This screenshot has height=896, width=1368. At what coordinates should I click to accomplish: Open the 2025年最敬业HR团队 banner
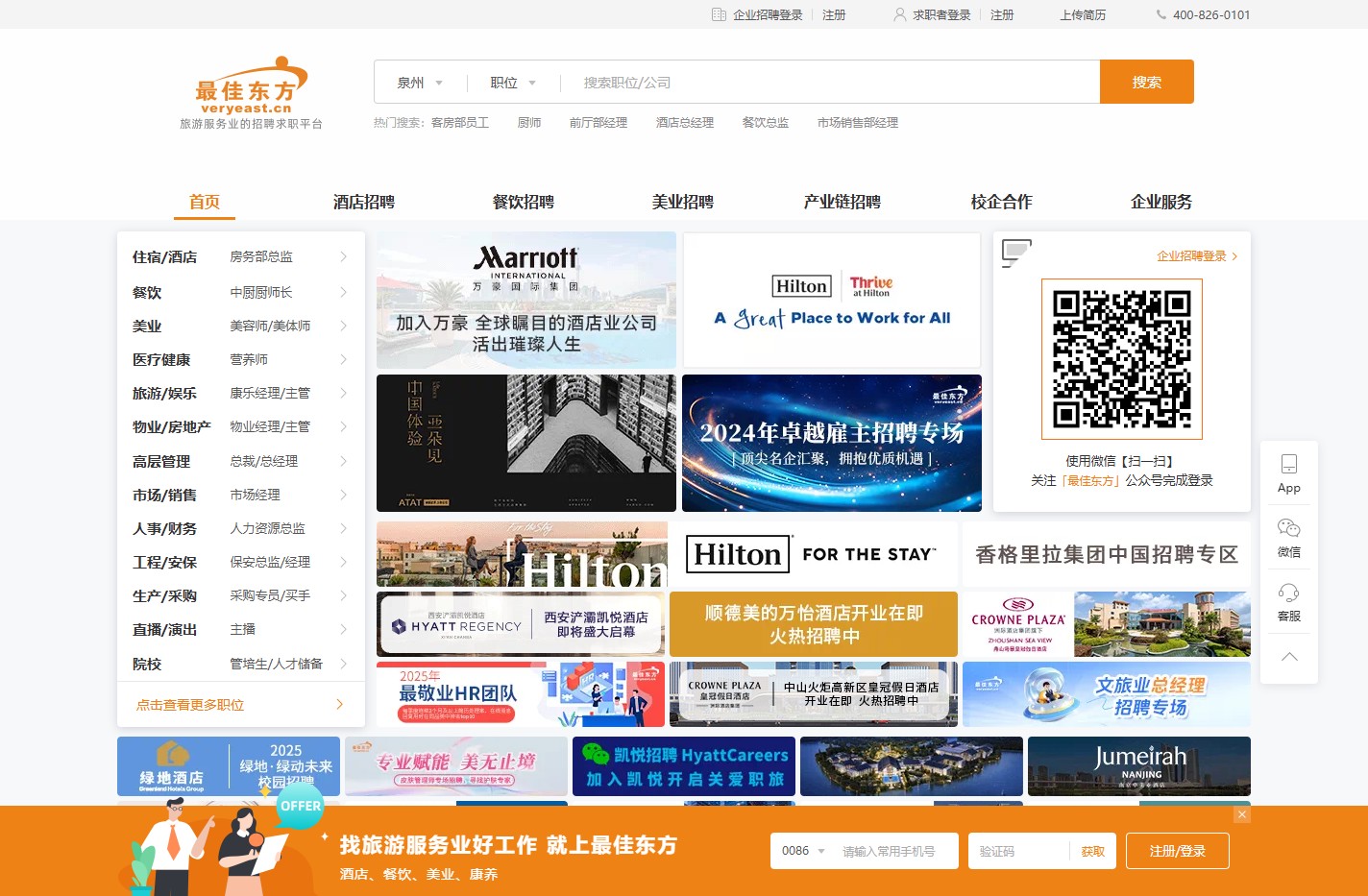click(521, 694)
